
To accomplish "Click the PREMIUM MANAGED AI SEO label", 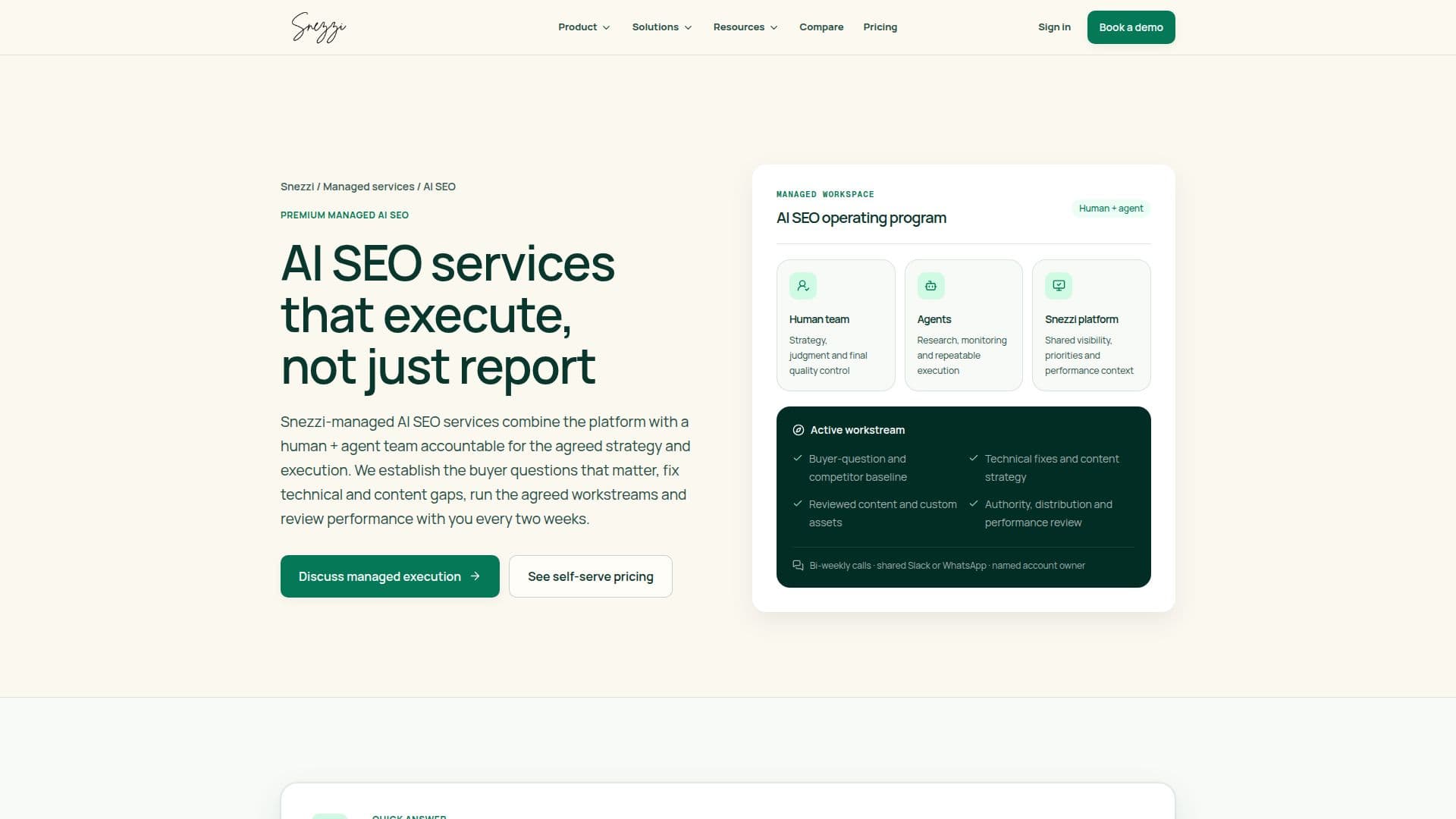I will click(x=344, y=215).
